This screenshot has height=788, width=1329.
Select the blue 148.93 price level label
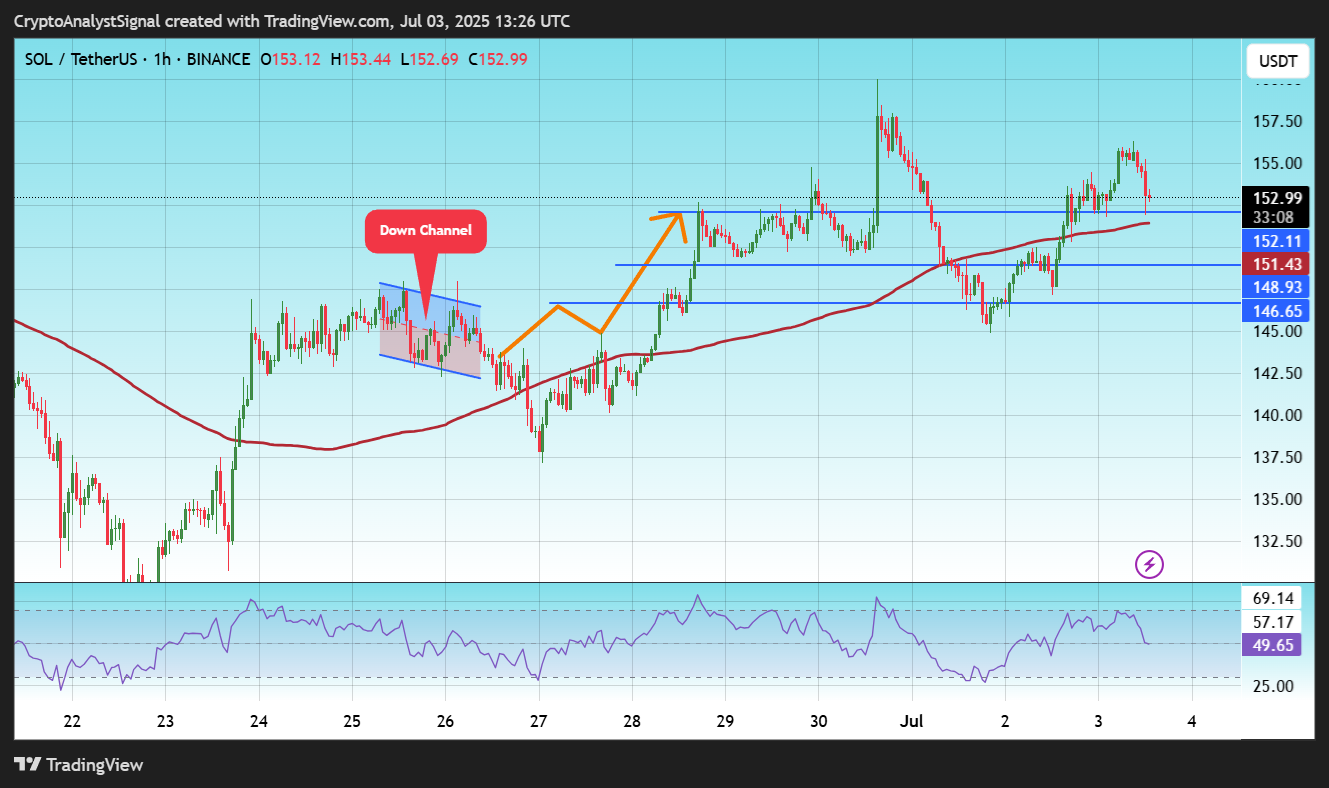click(1276, 287)
